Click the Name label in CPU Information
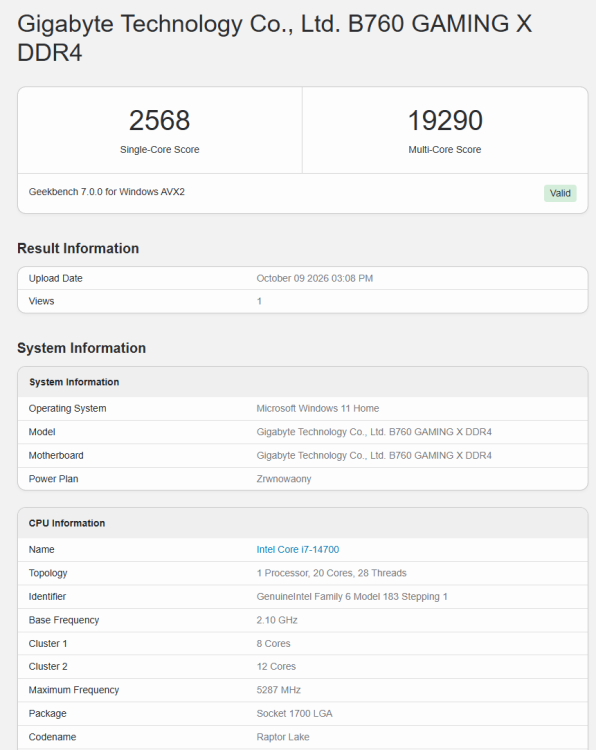Viewport: 596px width, 750px height. pyautogui.click(x=42, y=550)
